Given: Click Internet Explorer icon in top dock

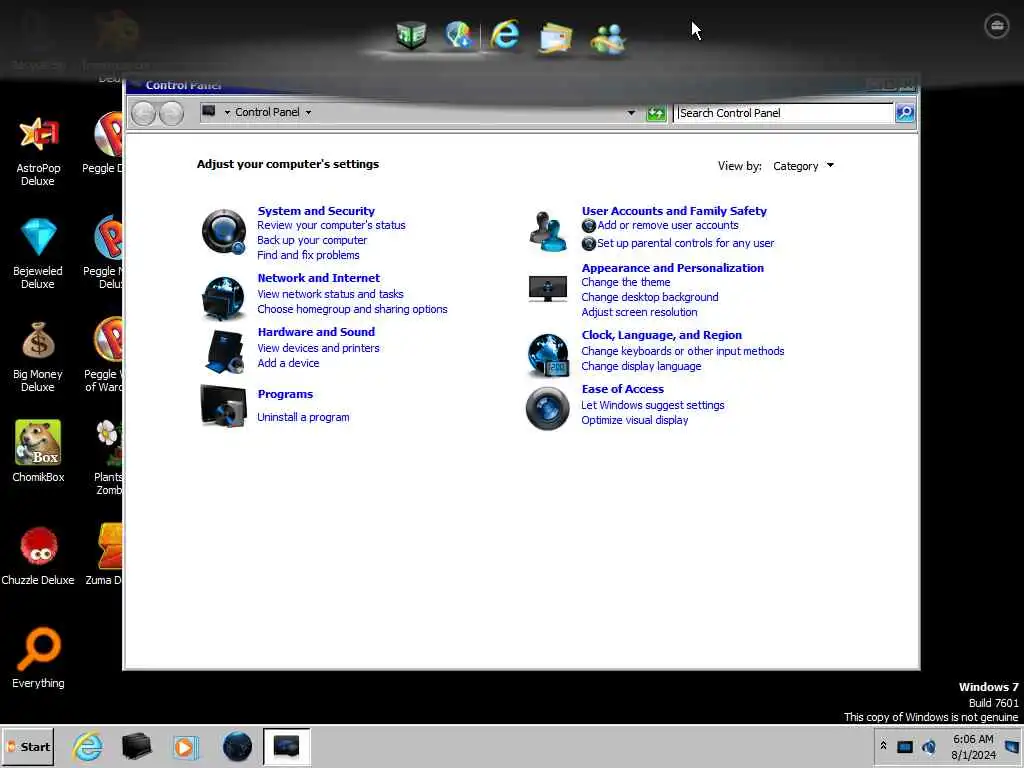Looking at the screenshot, I should pyautogui.click(x=505, y=35).
